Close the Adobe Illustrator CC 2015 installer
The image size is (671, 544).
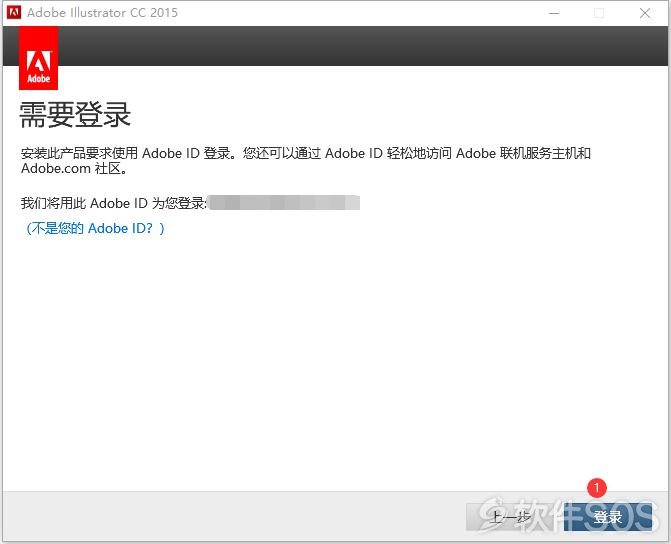[645, 13]
